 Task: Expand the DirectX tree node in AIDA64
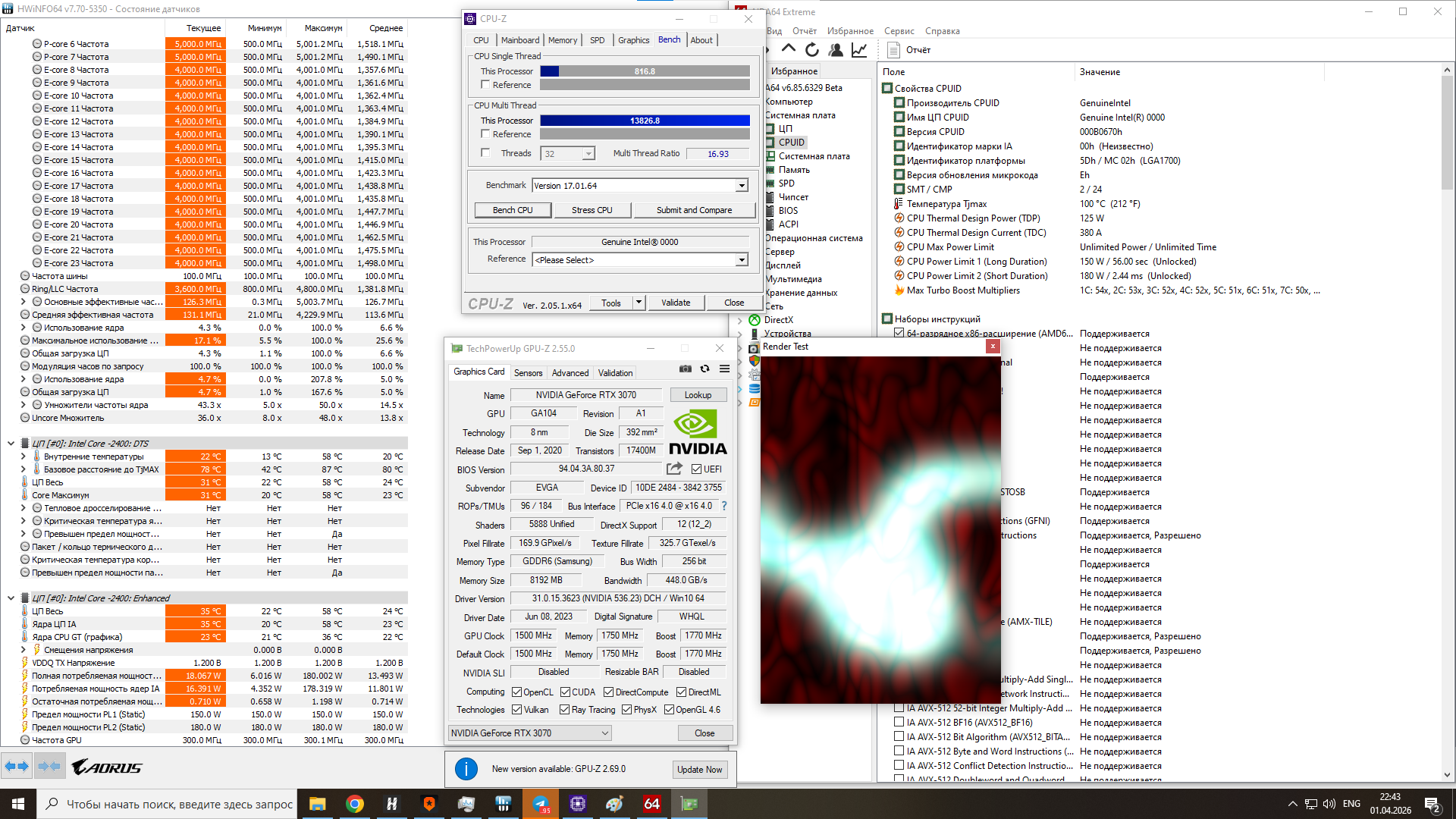740,320
